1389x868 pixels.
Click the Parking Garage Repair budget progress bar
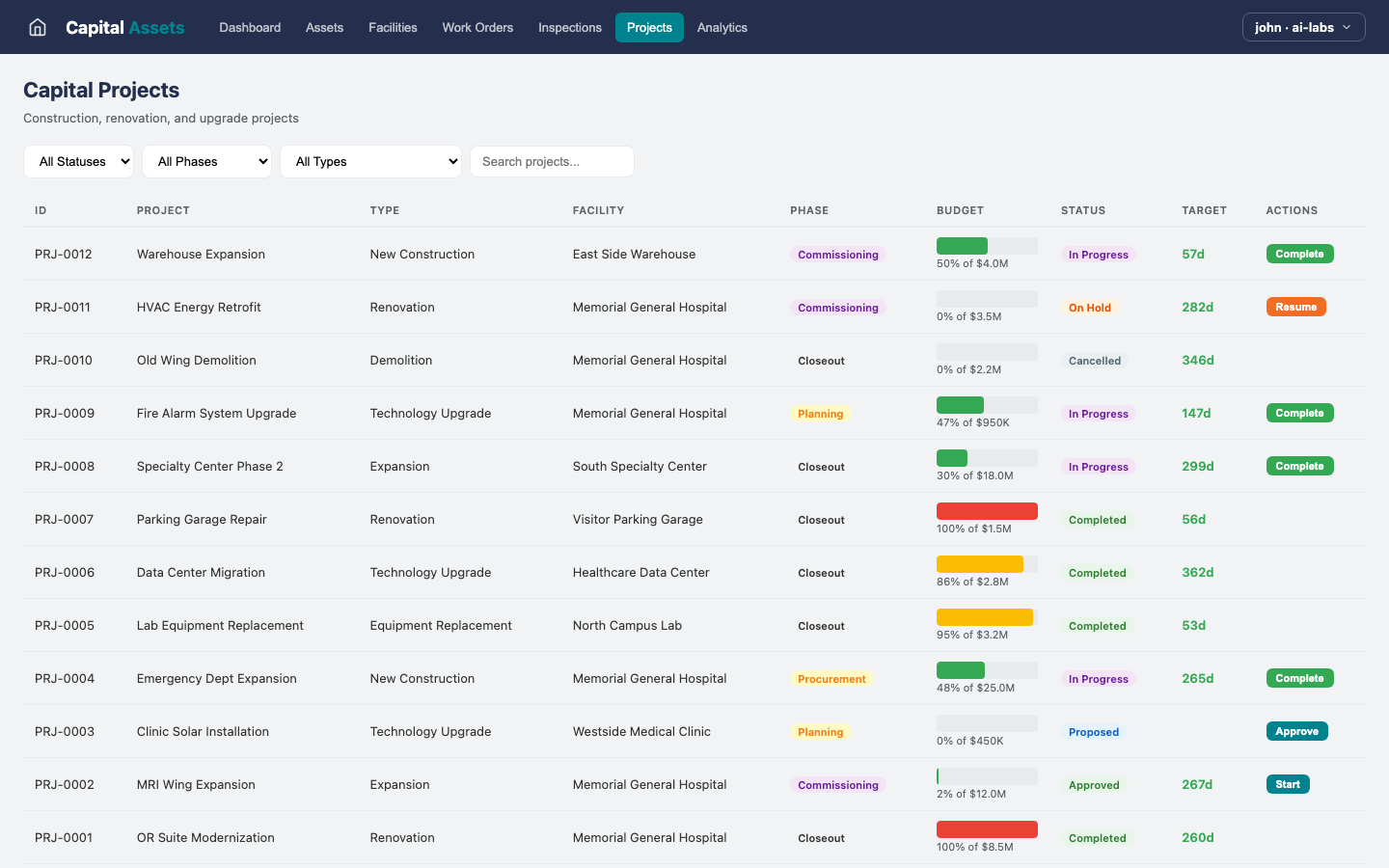pos(987,510)
